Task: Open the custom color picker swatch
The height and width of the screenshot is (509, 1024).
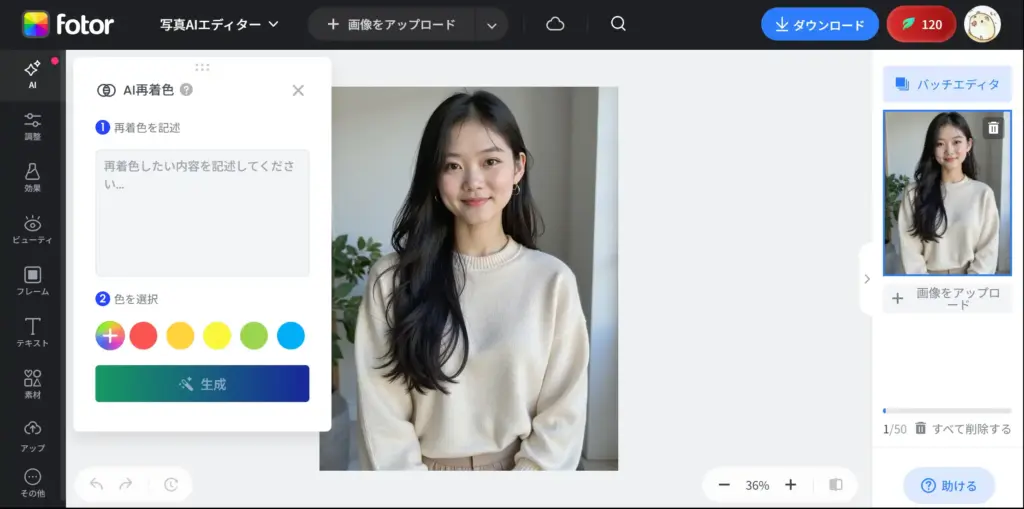Action: click(x=110, y=336)
